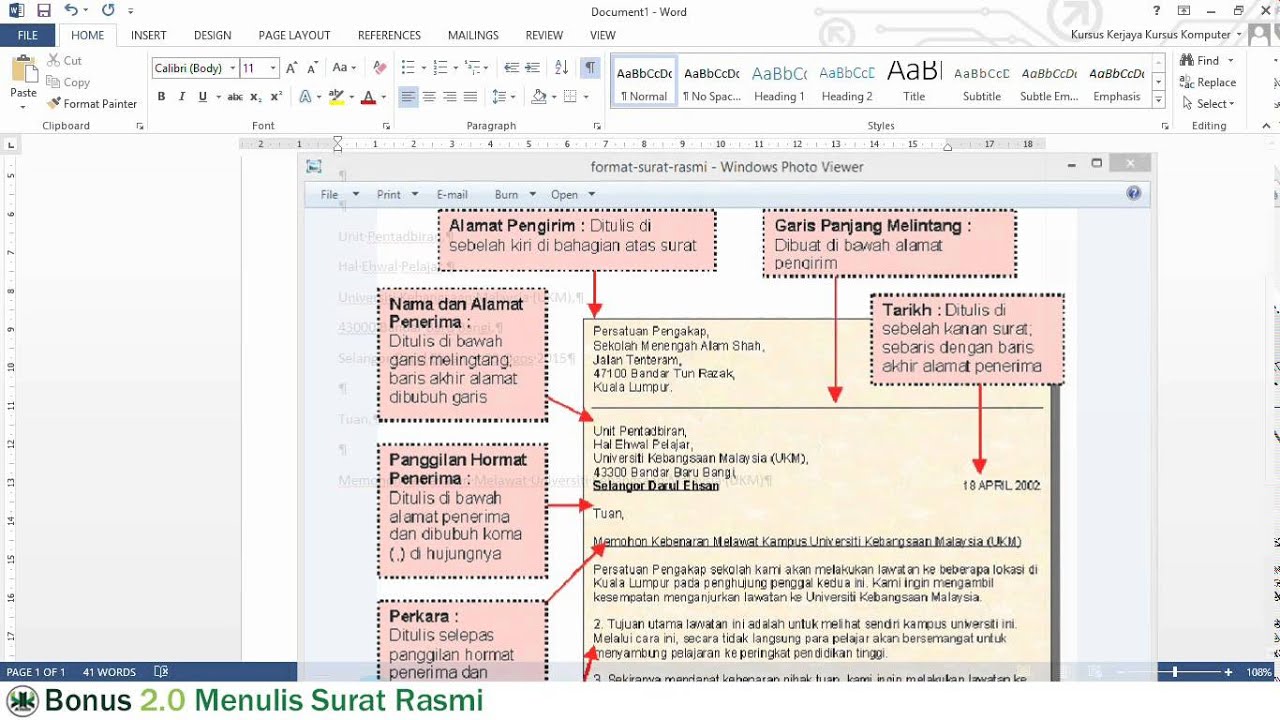1280x720 pixels.
Task: Open the font name dropdown
Action: click(232, 68)
